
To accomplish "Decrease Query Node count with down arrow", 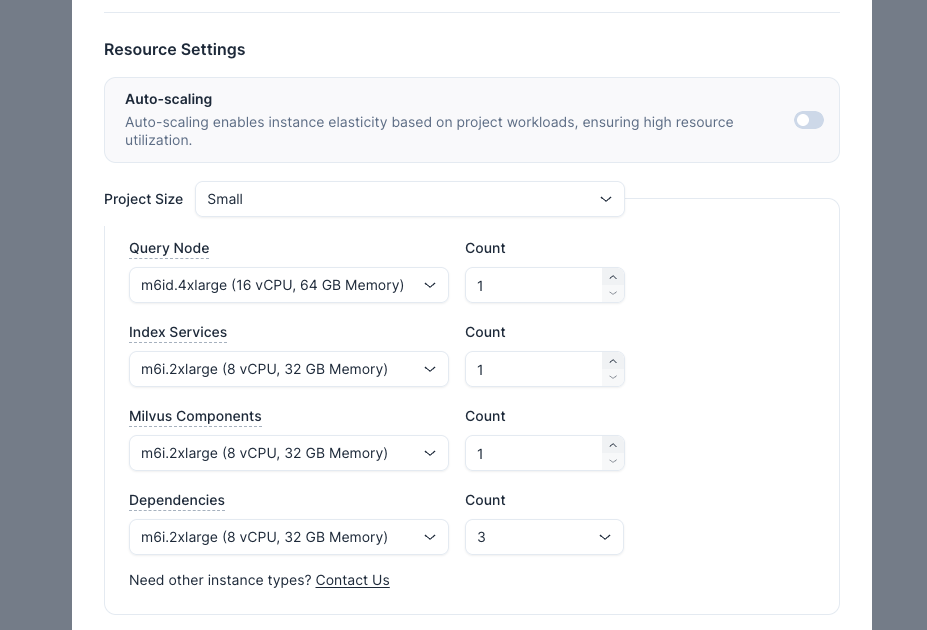I will coord(613,293).
